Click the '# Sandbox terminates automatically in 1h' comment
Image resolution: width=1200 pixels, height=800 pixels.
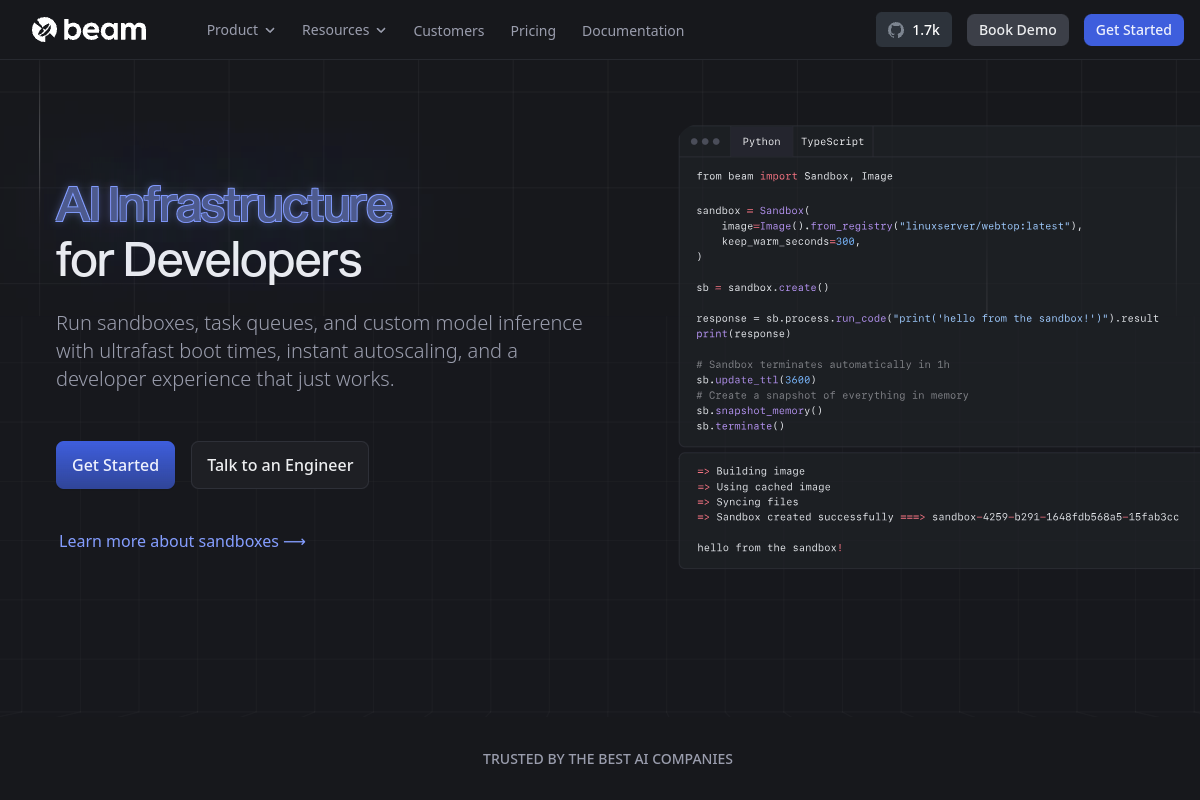tap(823, 365)
